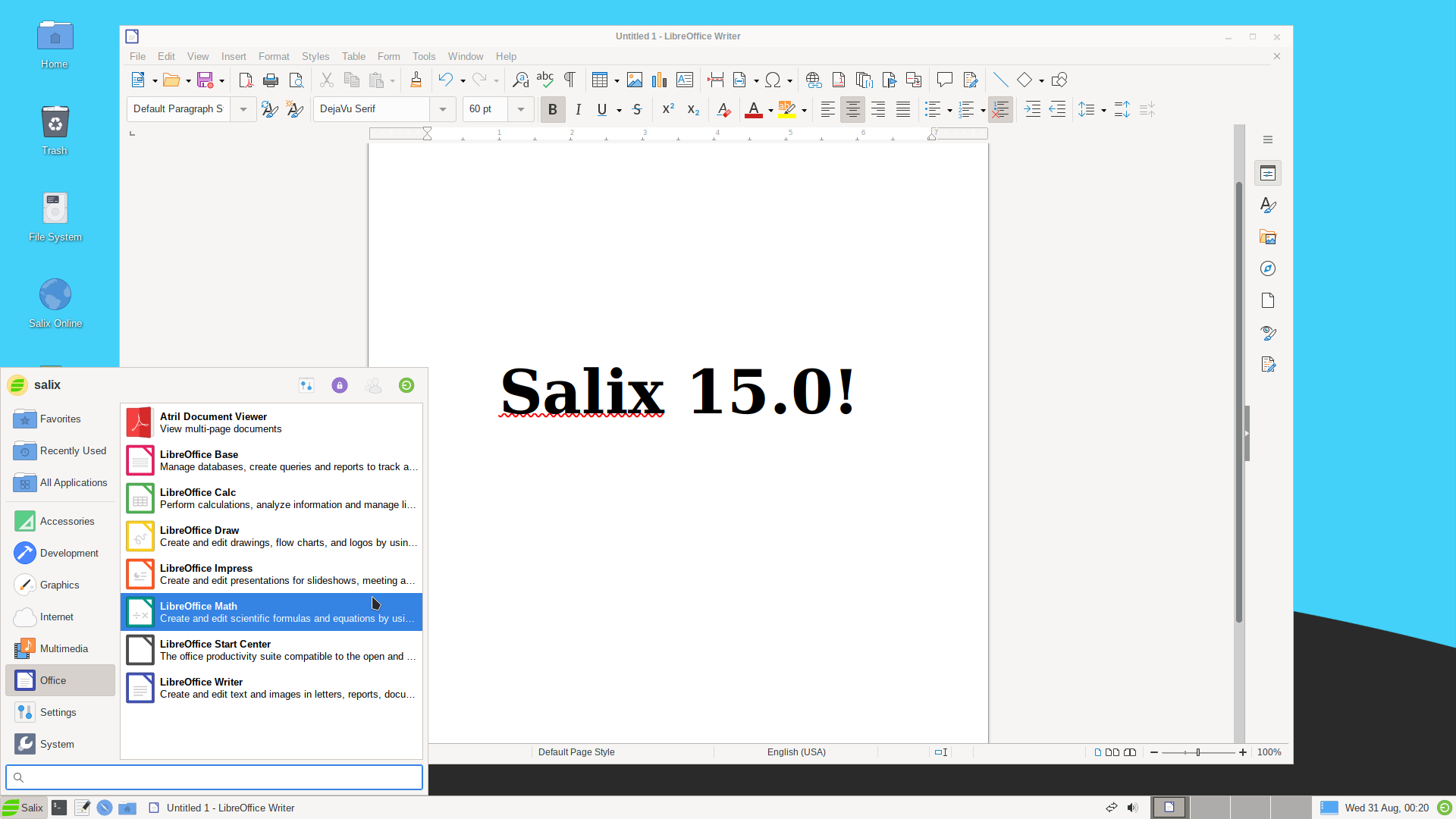Click the Print icon in toolbar
The height and width of the screenshot is (819, 1456).
click(x=271, y=80)
